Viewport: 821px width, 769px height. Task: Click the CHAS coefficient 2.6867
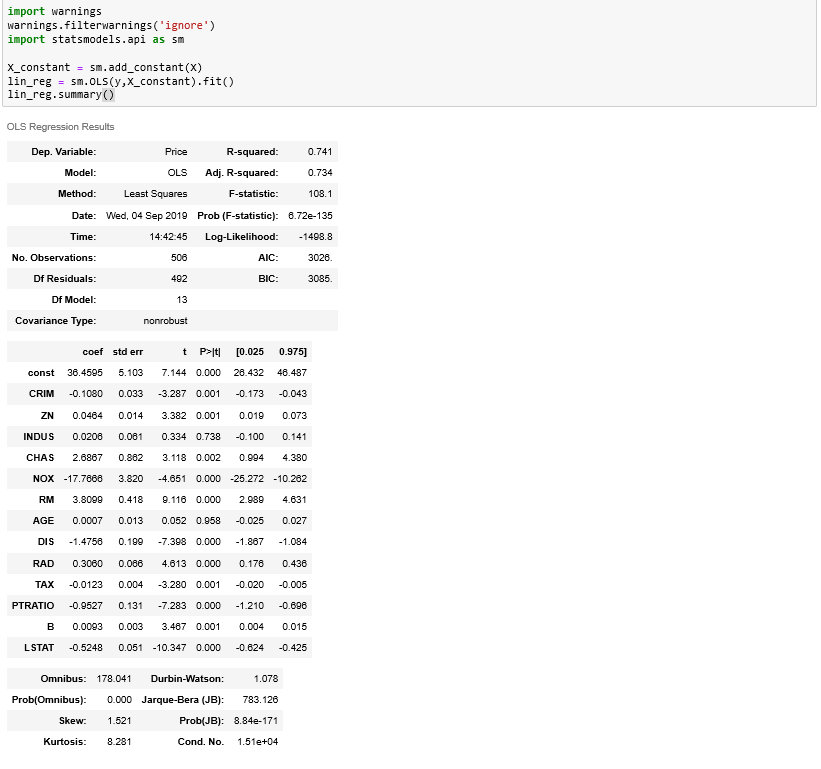pyautogui.click(x=87, y=458)
